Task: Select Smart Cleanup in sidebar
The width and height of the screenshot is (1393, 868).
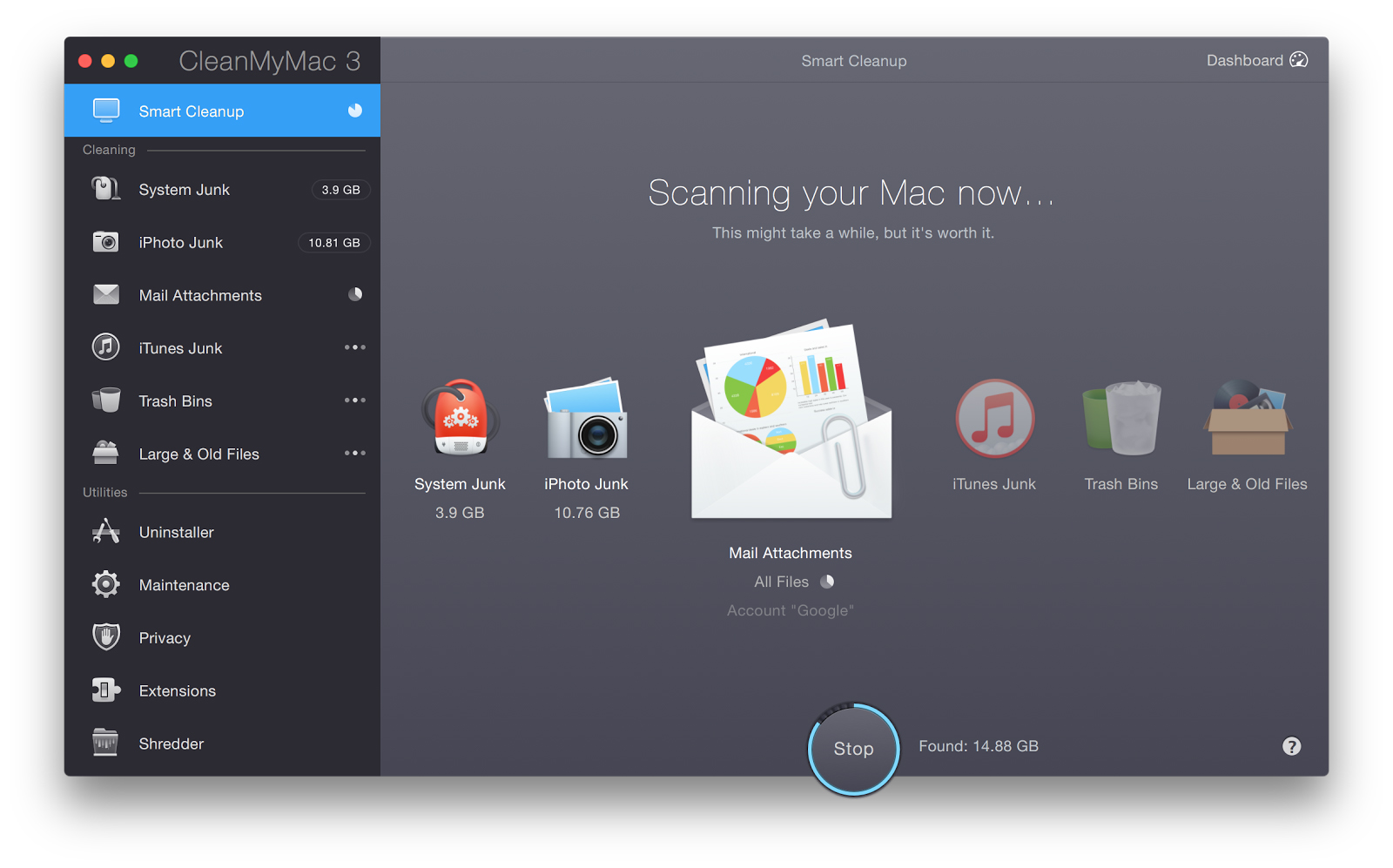Action: pos(222,111)
